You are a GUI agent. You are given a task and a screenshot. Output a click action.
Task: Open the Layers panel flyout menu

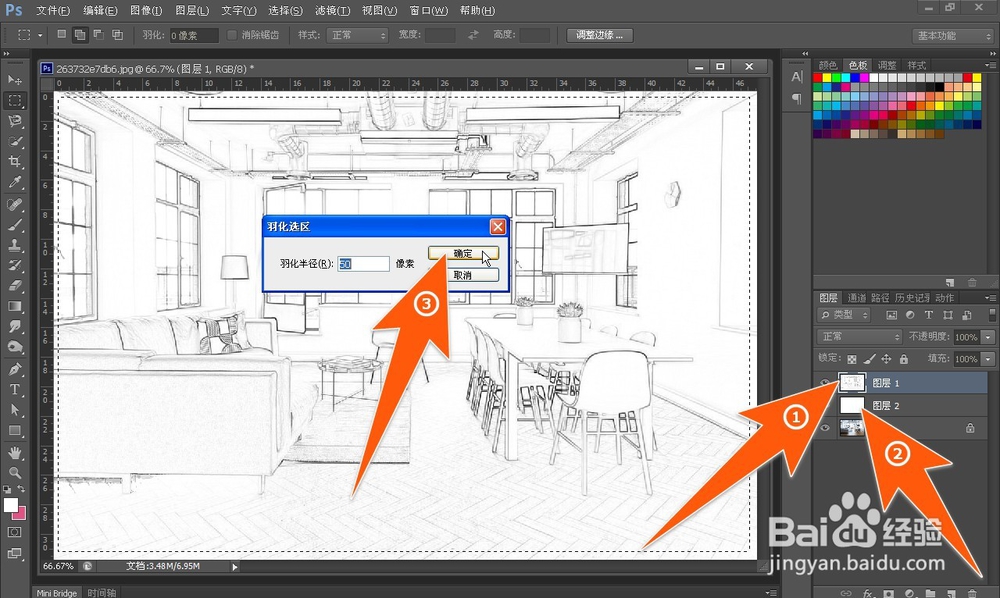[x=990, y=298]
